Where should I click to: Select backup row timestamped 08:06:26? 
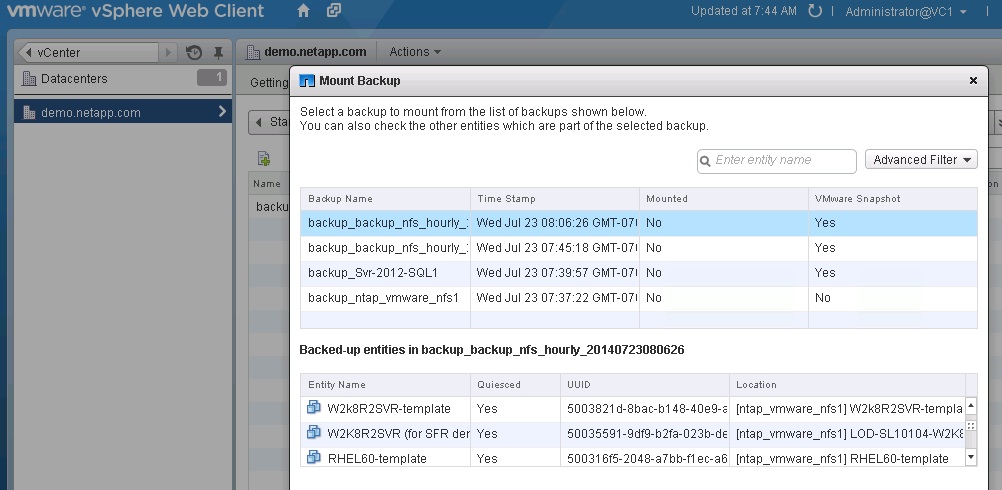coord(639,223)
